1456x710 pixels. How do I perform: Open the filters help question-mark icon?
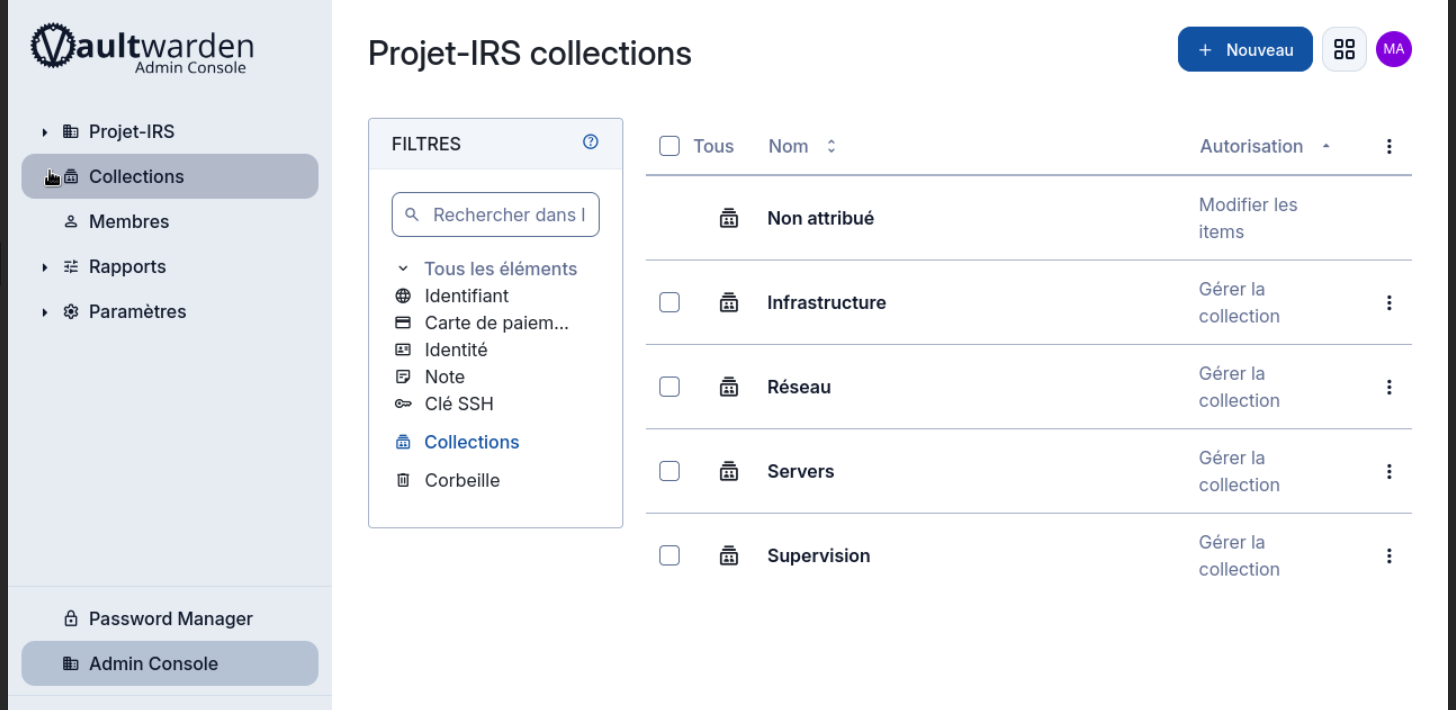590,142
